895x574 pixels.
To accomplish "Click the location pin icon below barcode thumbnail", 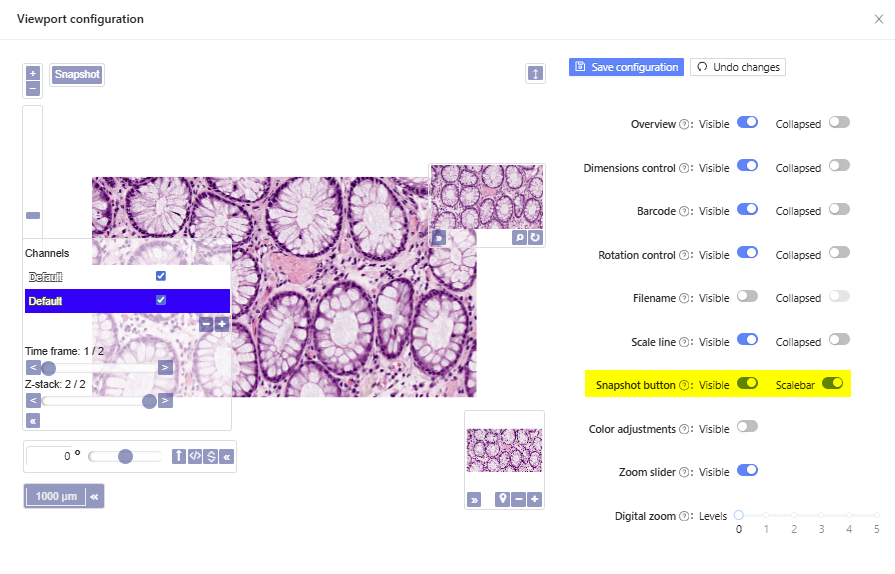I will (502, 499).
